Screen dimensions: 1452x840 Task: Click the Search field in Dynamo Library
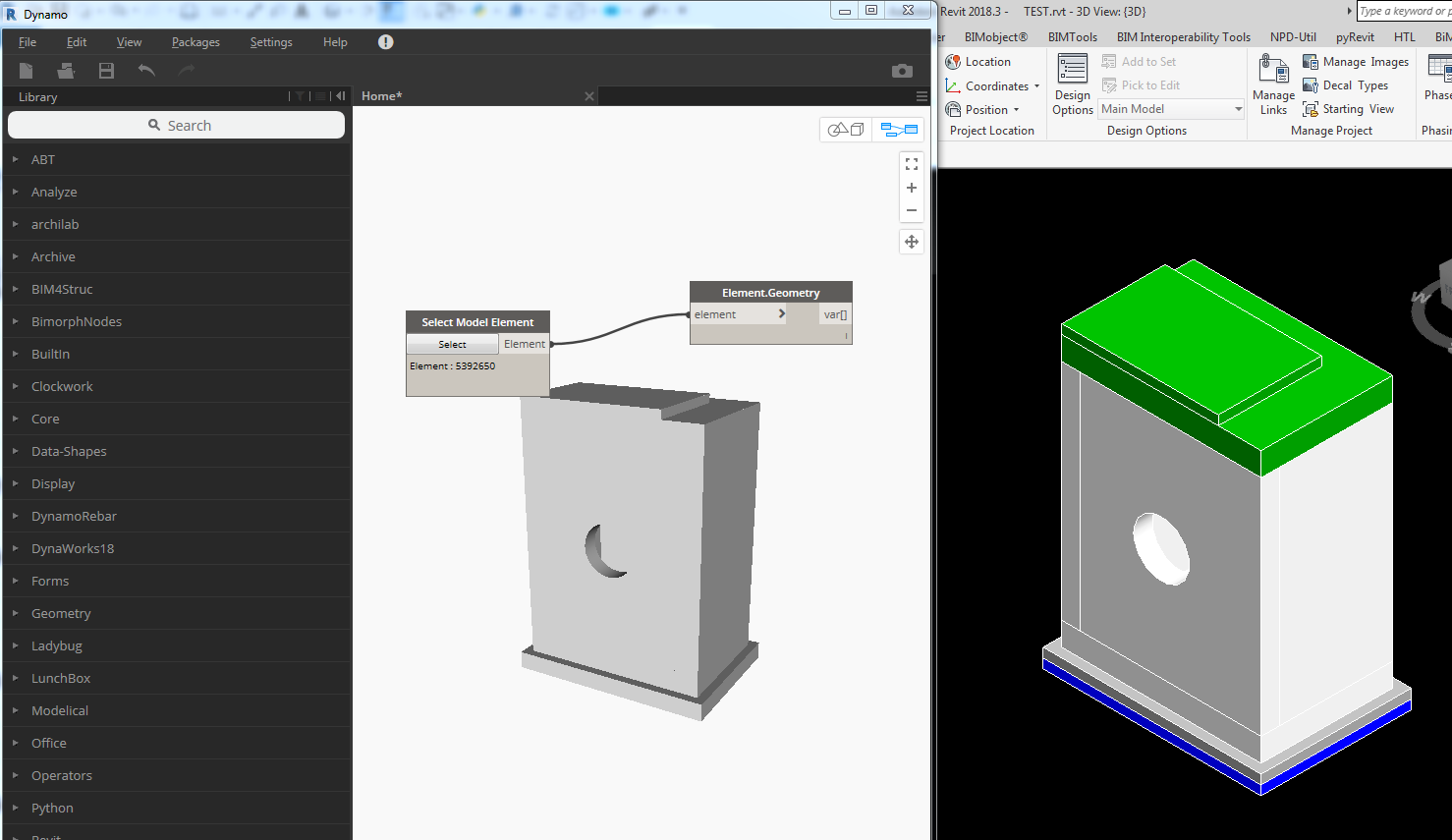[177, 125]
